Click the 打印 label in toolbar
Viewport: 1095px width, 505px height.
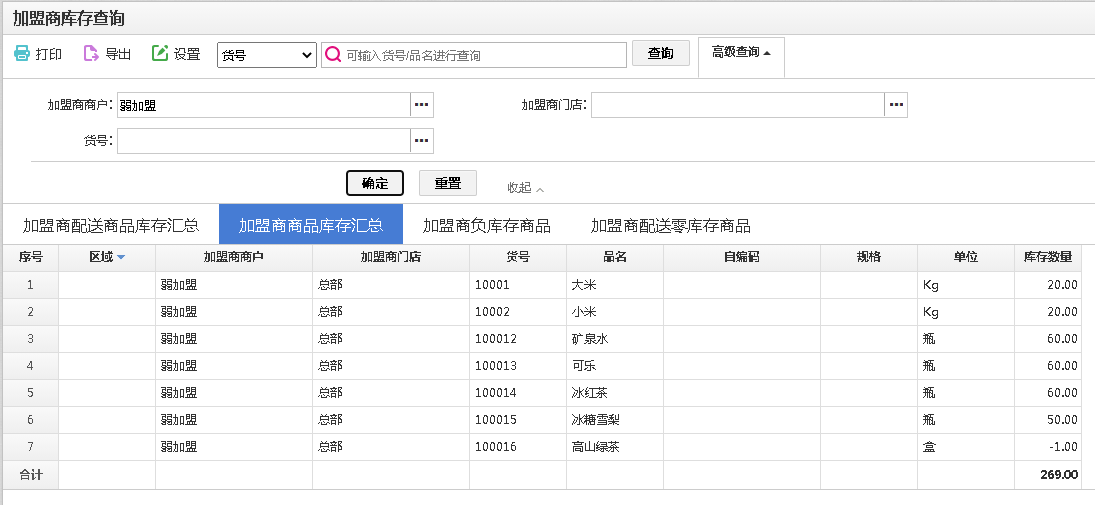point(49,54)
